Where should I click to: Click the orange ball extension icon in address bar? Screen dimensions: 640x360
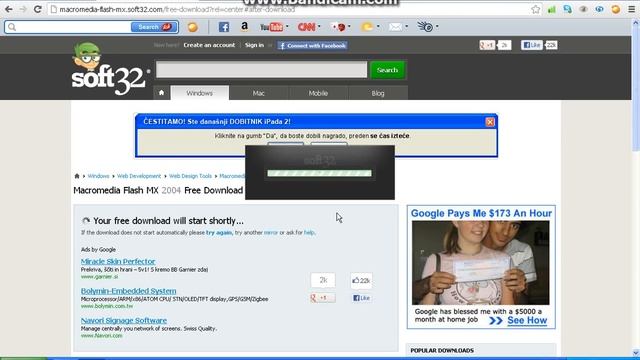click(x=616, y=9)
